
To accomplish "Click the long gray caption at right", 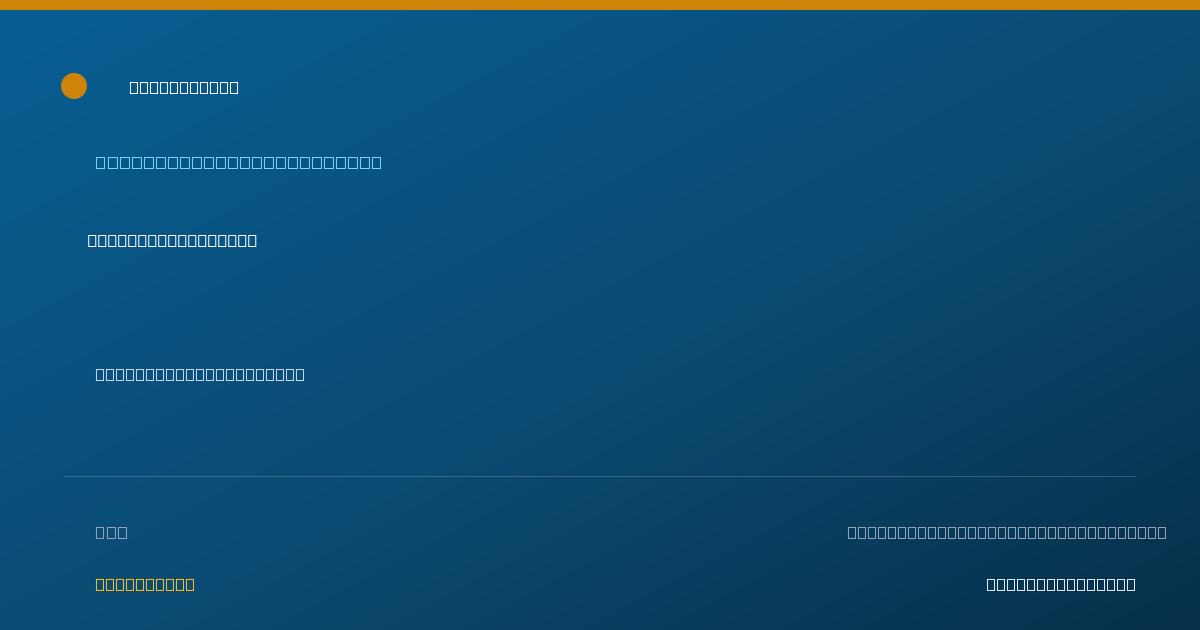I will pyautogui.click(x=1007, y=532).
